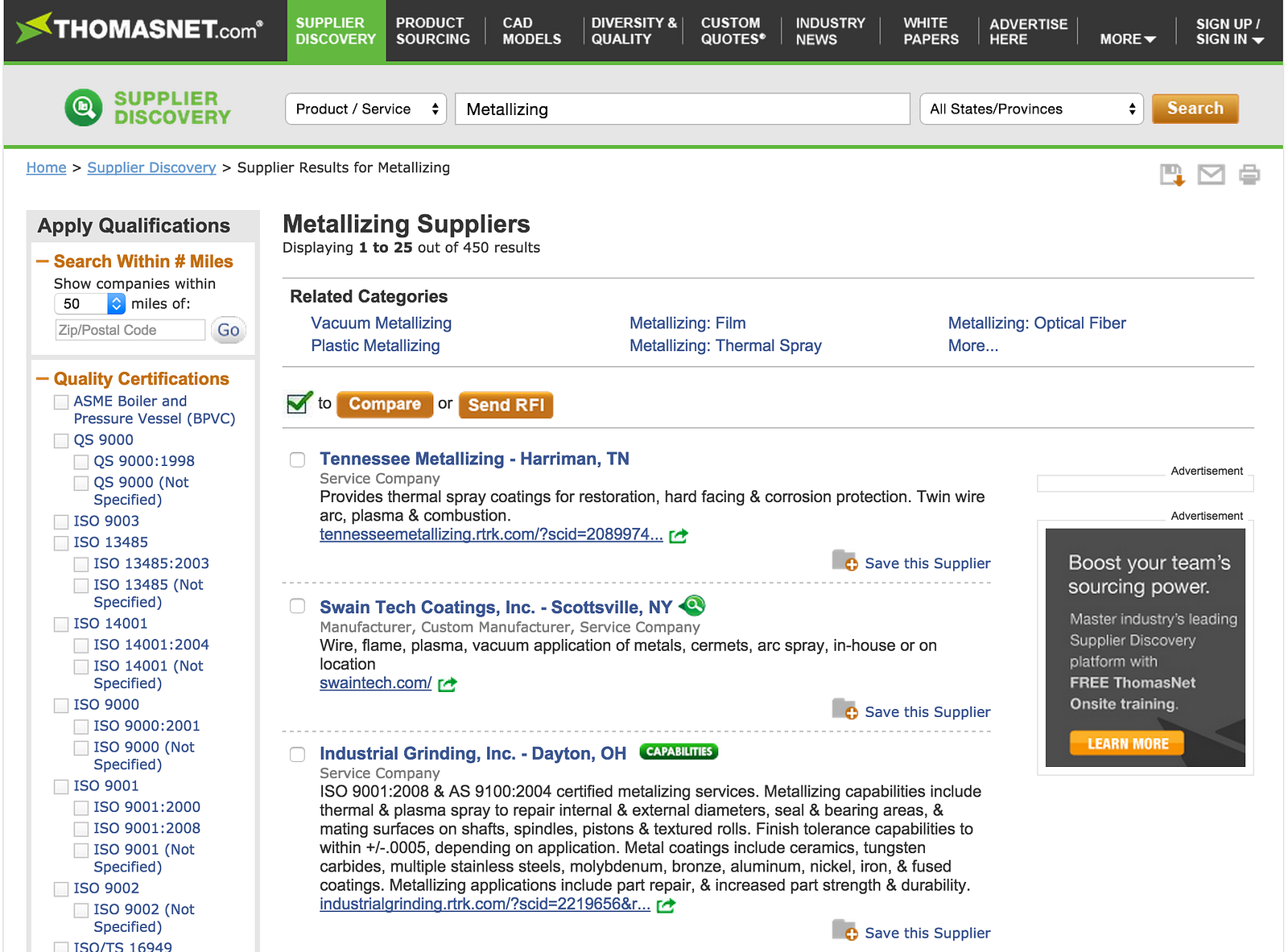Check ASME Boiler and Pressure Vessel certification

click(x=61, y=402)
